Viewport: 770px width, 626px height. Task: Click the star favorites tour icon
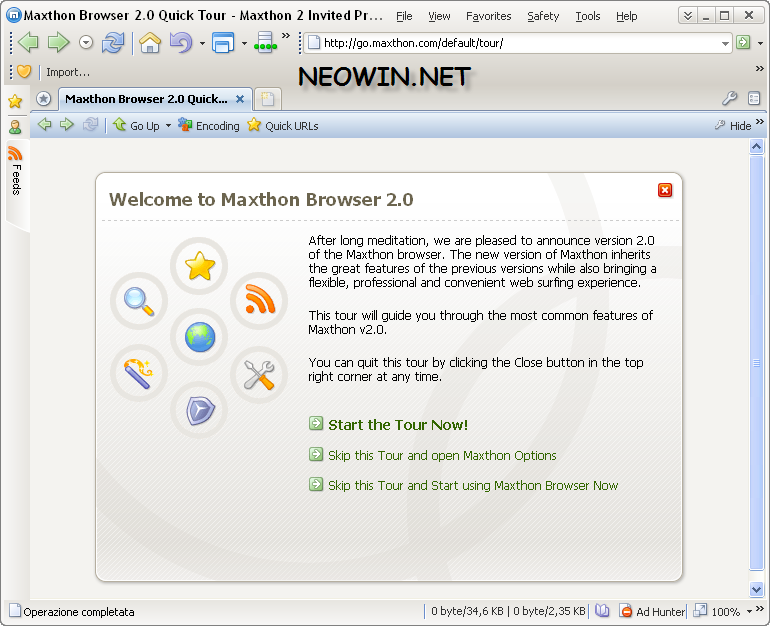point(199,266)
